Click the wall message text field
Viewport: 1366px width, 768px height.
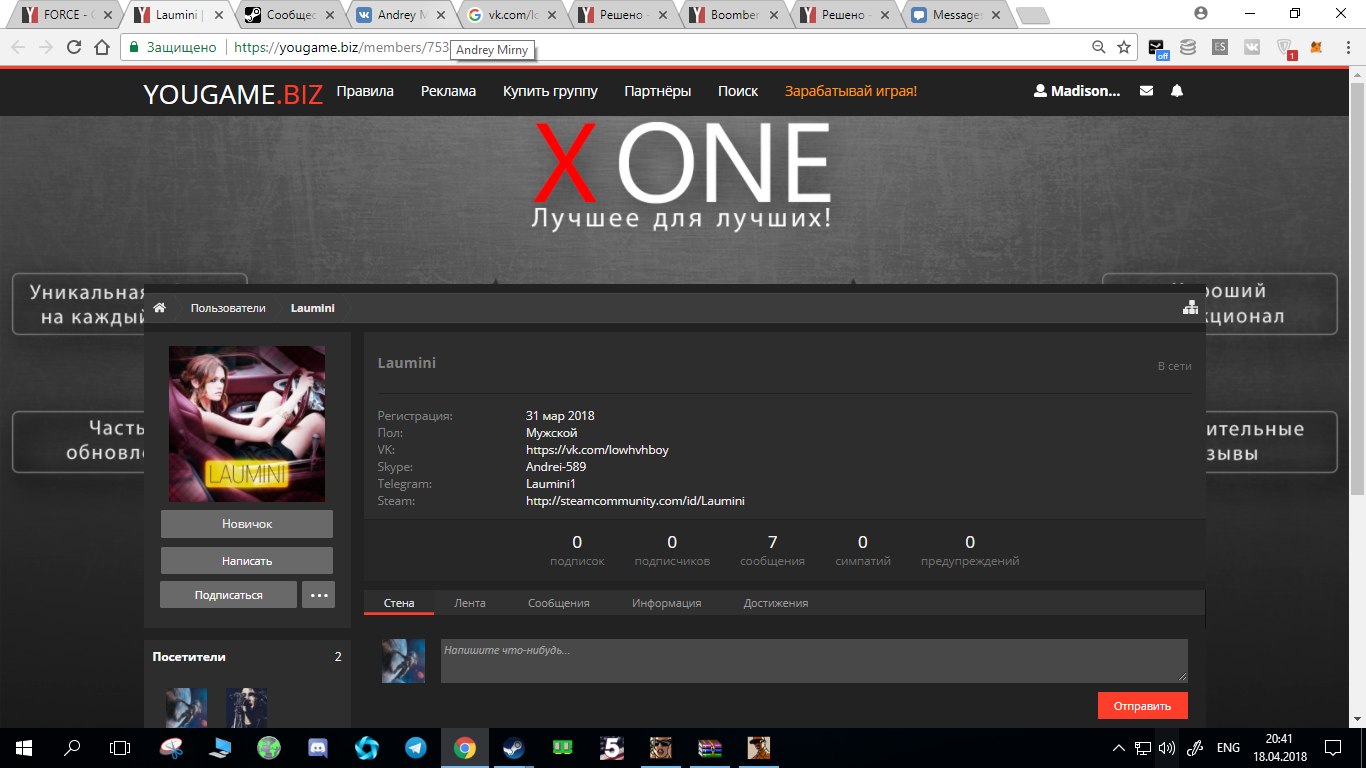[x=814, y=661]
